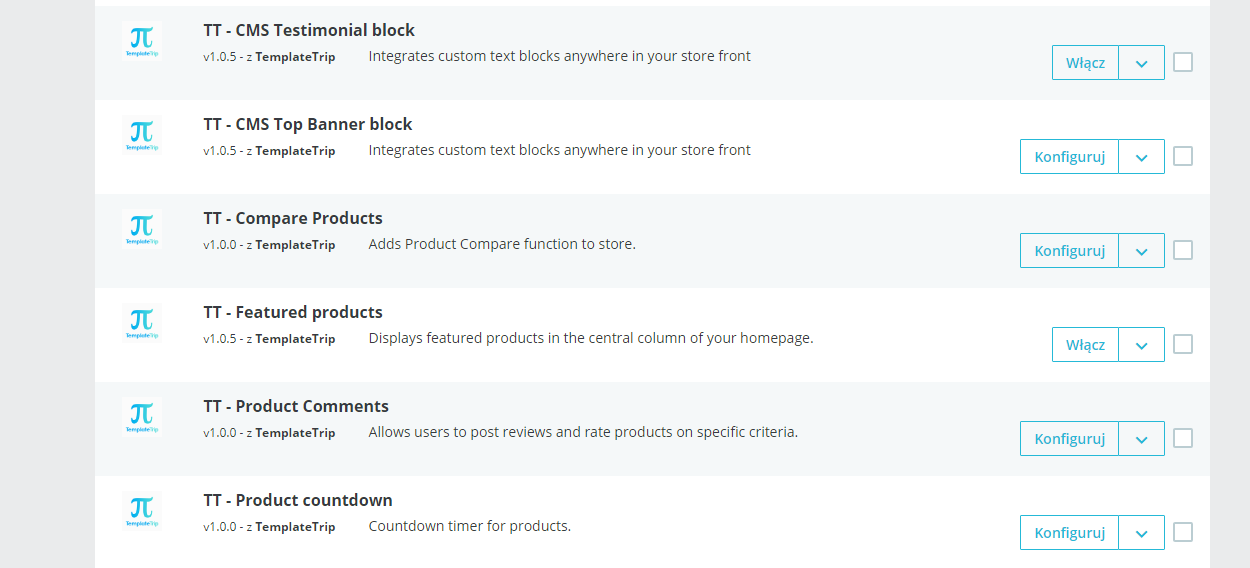The image size is (1250, 568).
Task: Click Konfiguruj for Product Comments
Action: click(1069, 439)
